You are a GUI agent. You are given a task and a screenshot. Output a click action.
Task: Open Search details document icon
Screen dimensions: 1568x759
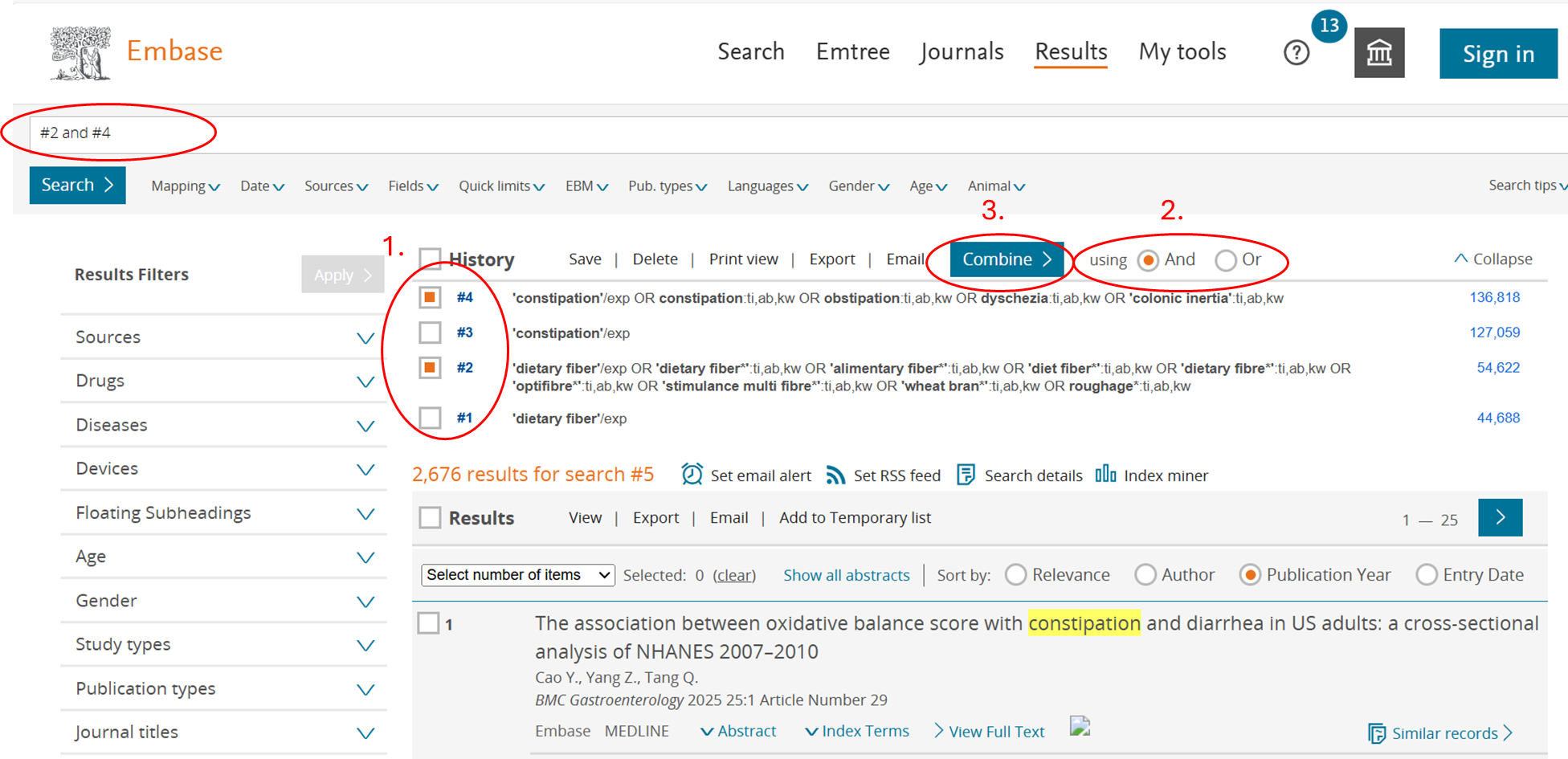coord(966,475)
